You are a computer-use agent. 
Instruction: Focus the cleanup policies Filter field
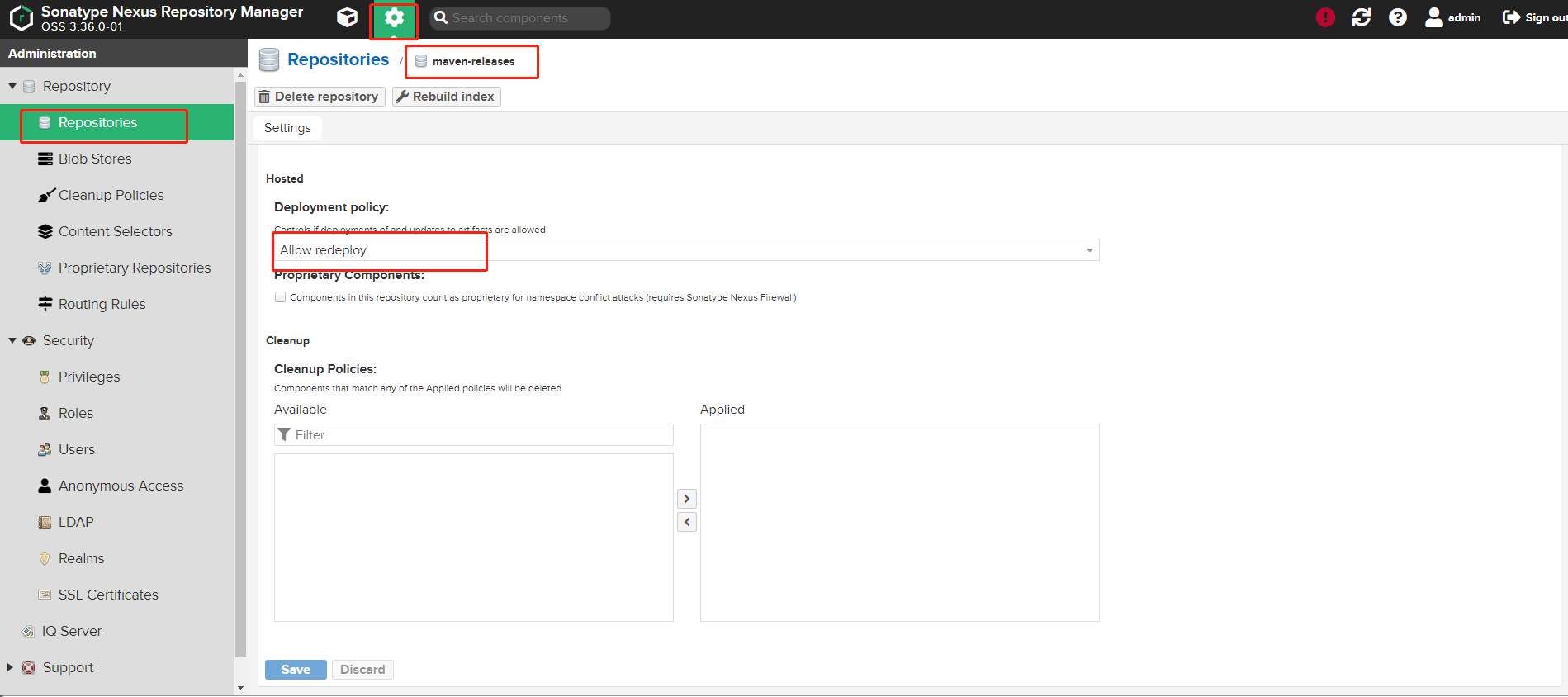pos(473,435)
